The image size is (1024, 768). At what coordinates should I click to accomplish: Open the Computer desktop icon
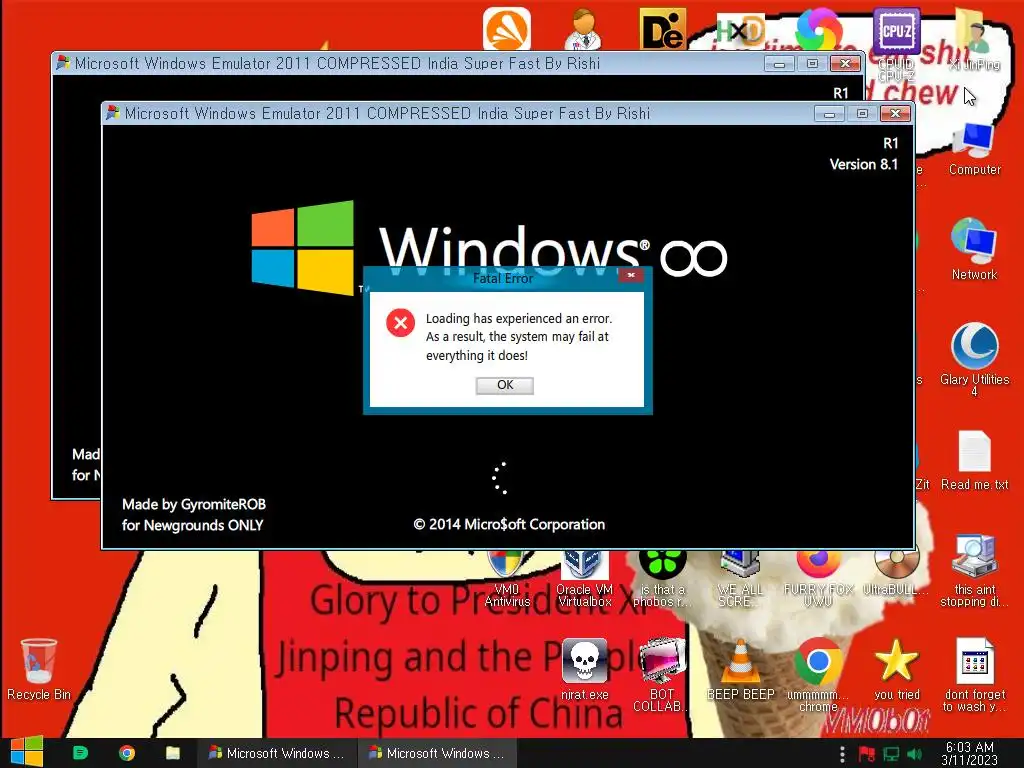point(974,149)
